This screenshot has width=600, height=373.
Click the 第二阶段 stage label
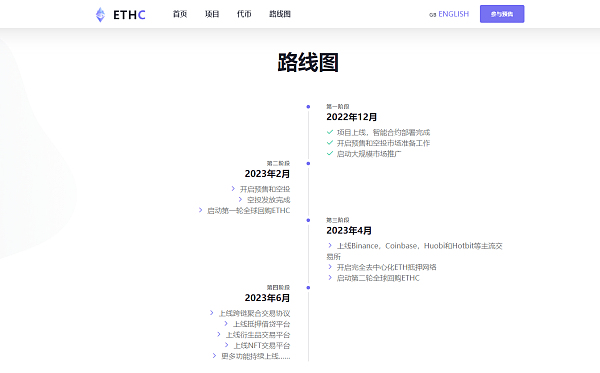click(x=279, y=163)
